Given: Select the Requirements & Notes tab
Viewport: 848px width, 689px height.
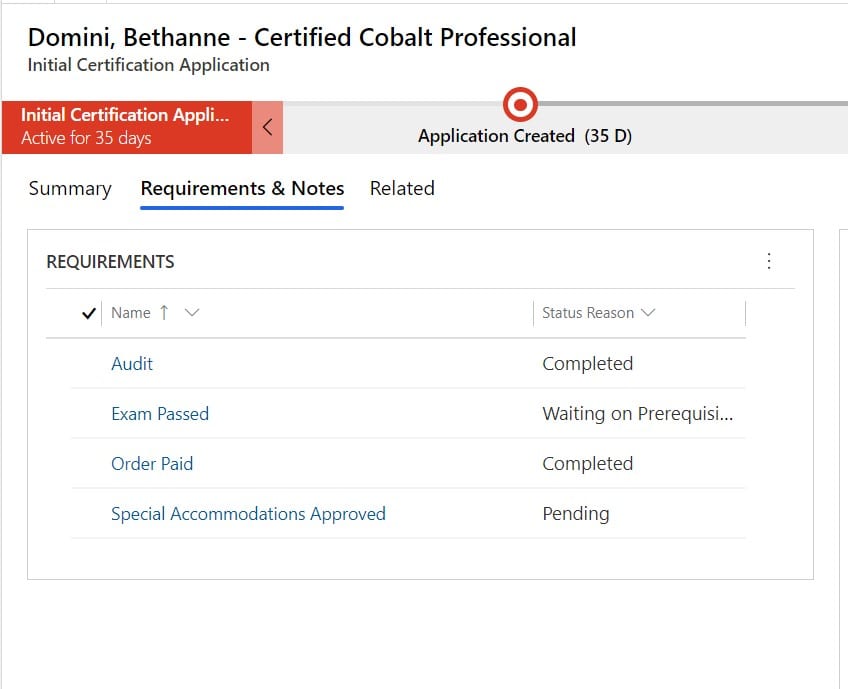Looking at the screenshot, I should point(242,188).
